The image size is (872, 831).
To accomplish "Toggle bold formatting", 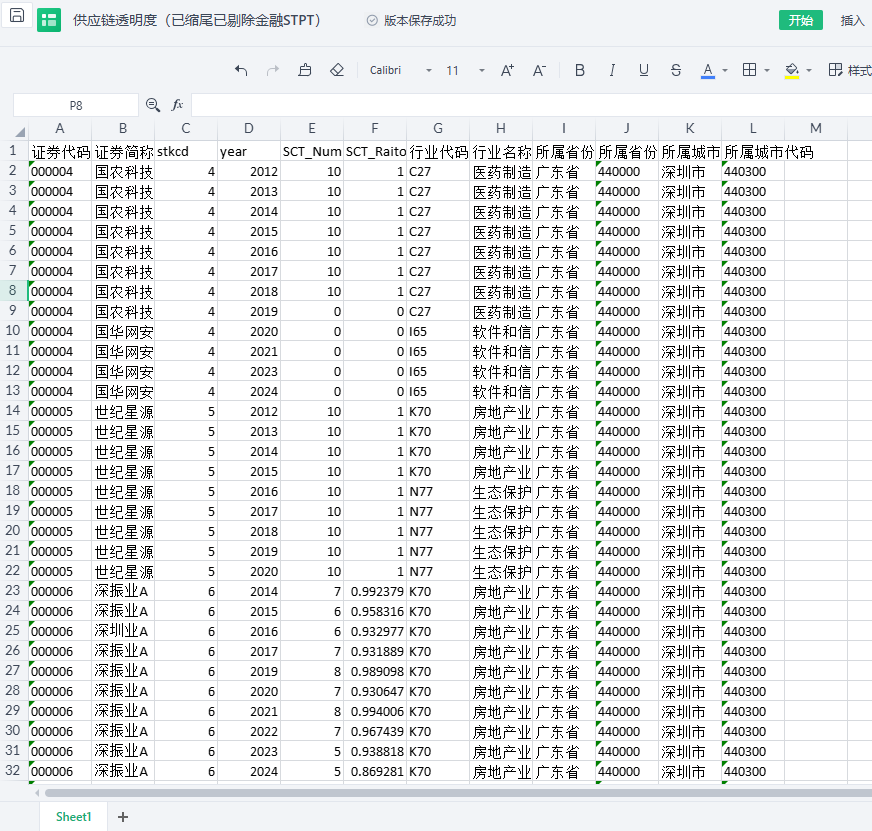I will [x=579, y=70].
